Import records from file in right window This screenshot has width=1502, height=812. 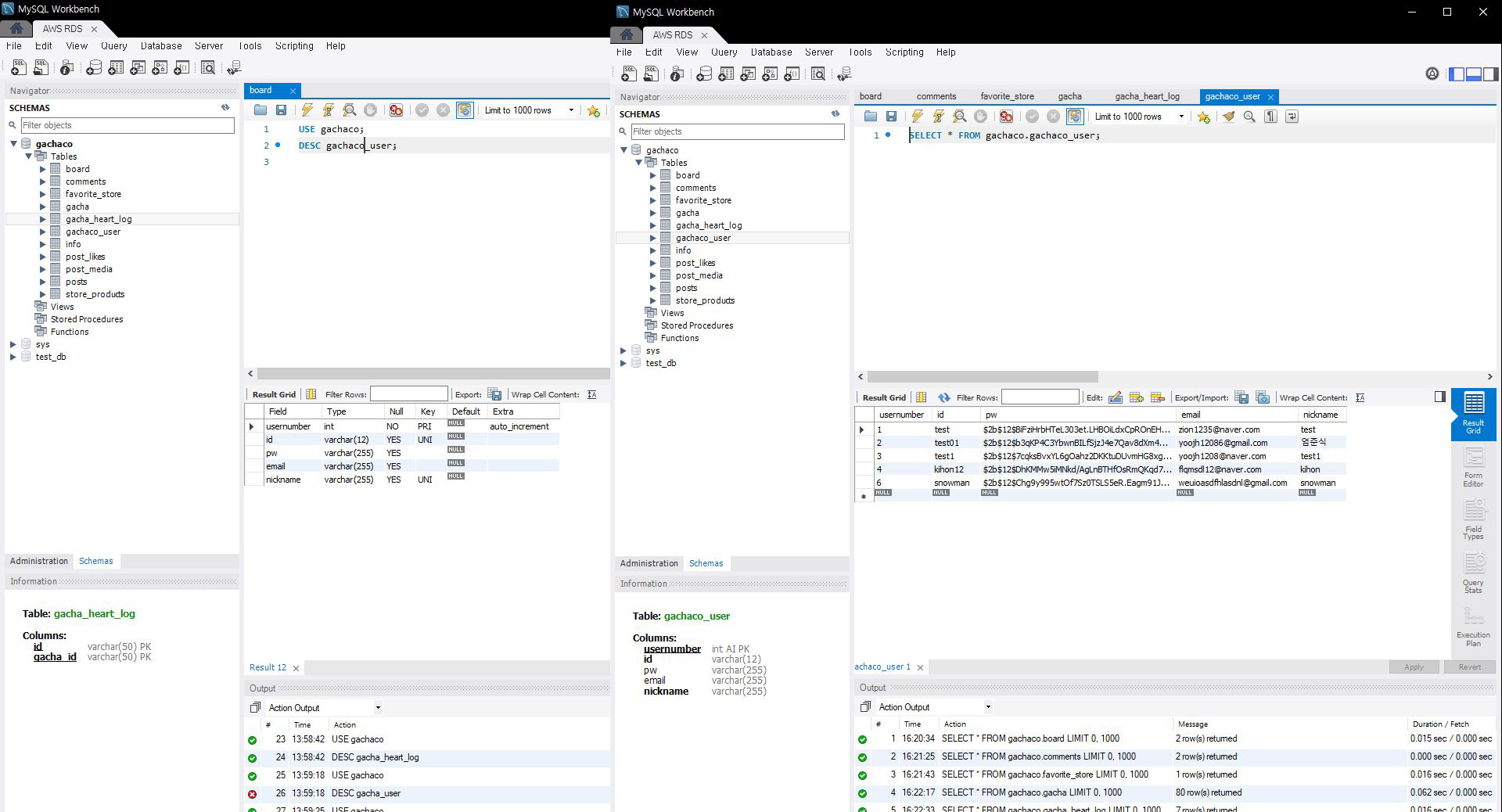[x=1263, y=397]
